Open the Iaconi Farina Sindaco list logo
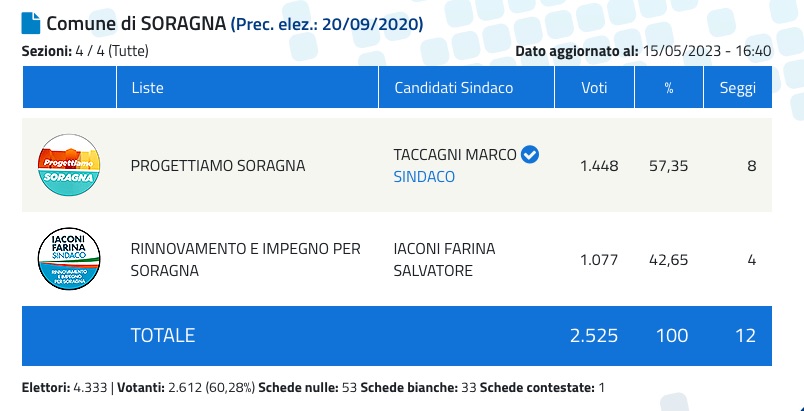This screenshot has width=804, height=411. click(69, 259)
